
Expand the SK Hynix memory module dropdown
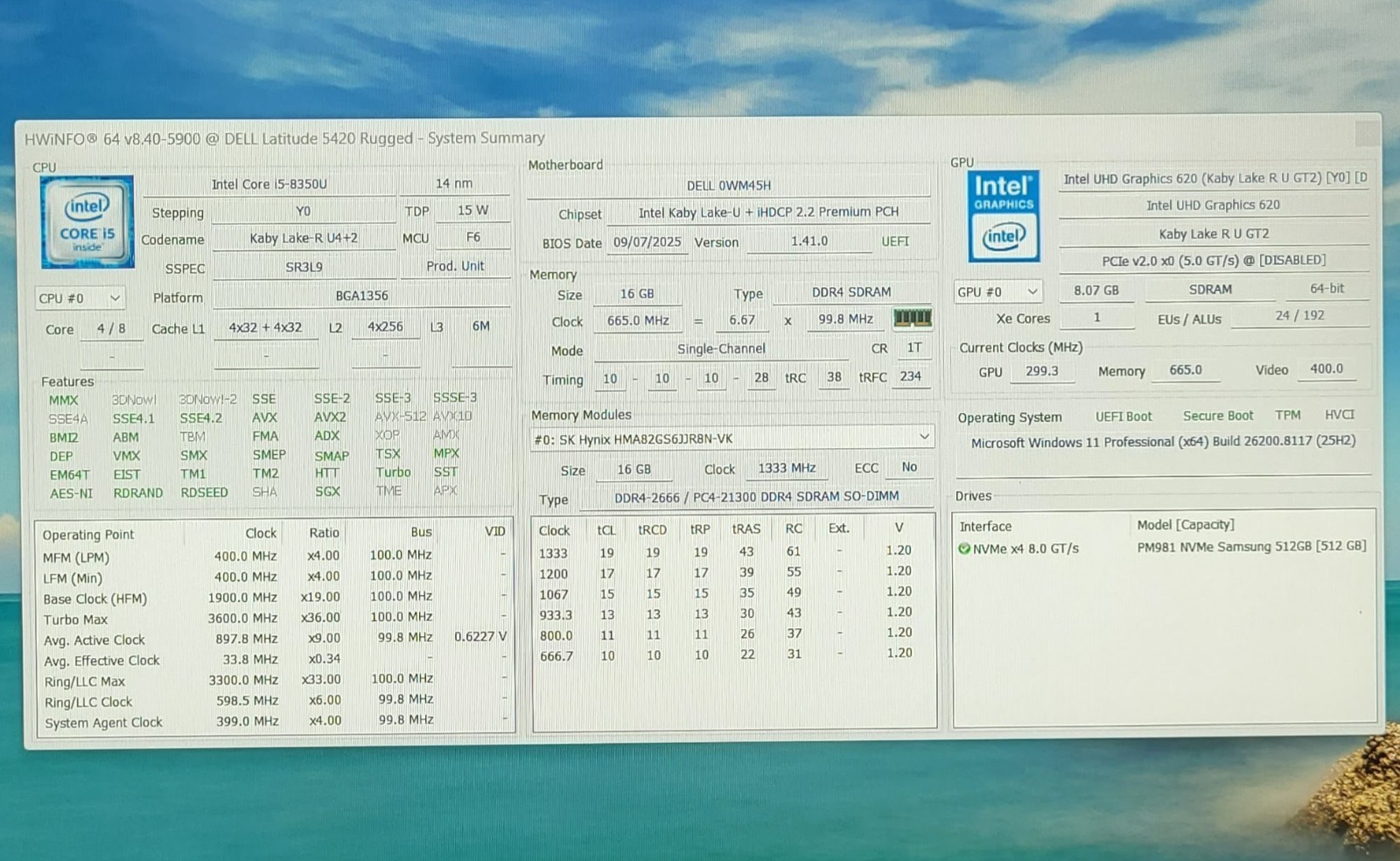tap(731, 438)
